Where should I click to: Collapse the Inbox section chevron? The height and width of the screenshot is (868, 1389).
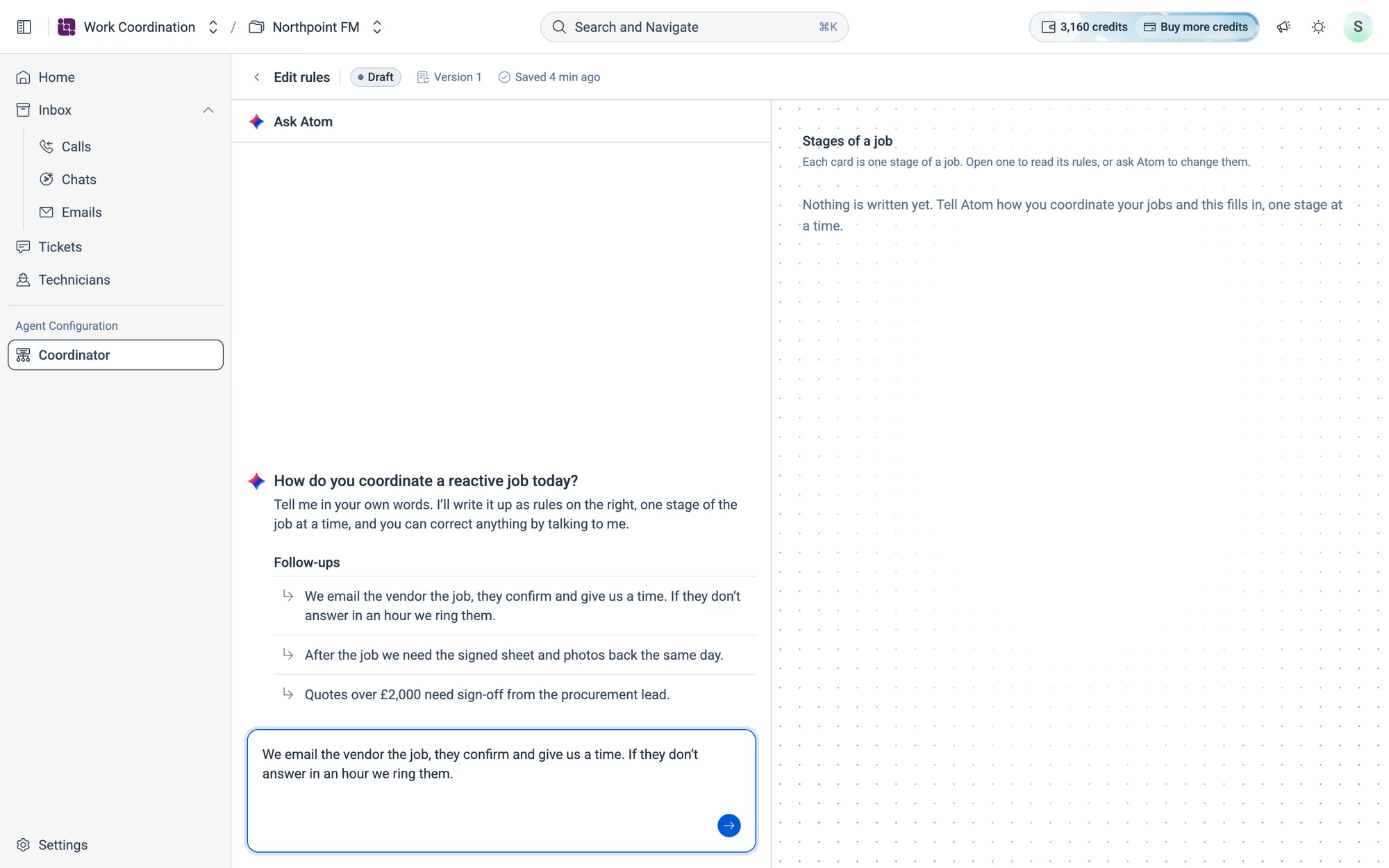pyautogui.click(x=208, y=110)
